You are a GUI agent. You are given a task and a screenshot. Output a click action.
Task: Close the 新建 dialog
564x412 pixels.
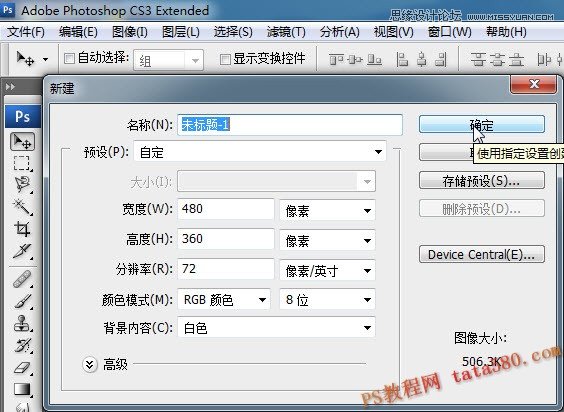tap(534, 84)
